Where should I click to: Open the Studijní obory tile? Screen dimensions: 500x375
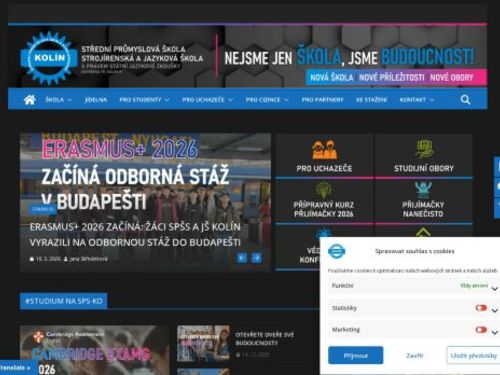click(x=424, y=156)
